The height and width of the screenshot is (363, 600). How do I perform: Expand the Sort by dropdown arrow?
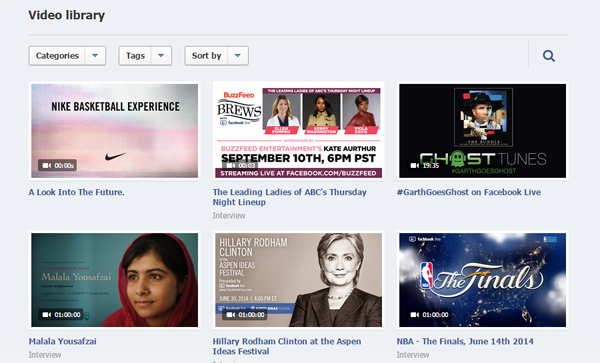click(x=238, y=56)
